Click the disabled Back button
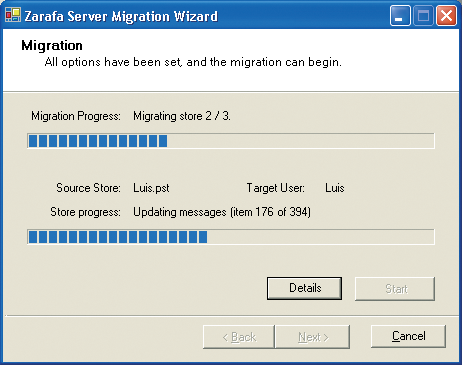The height and width of the screenshot is (365, 462). [239, 337]
